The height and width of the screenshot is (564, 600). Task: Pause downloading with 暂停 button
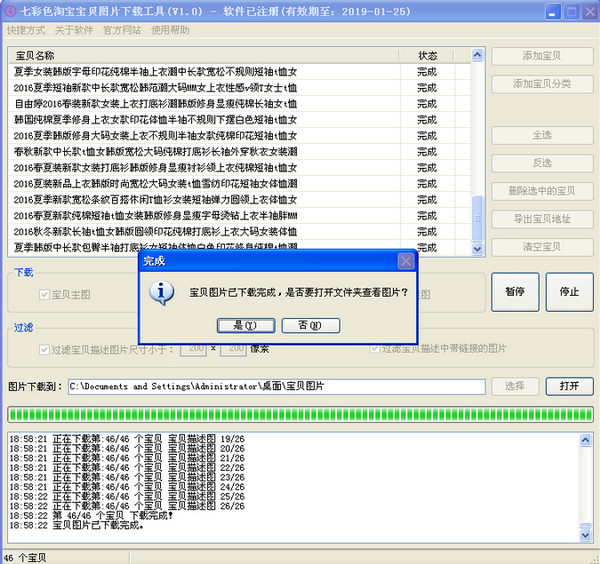[515, 292]
